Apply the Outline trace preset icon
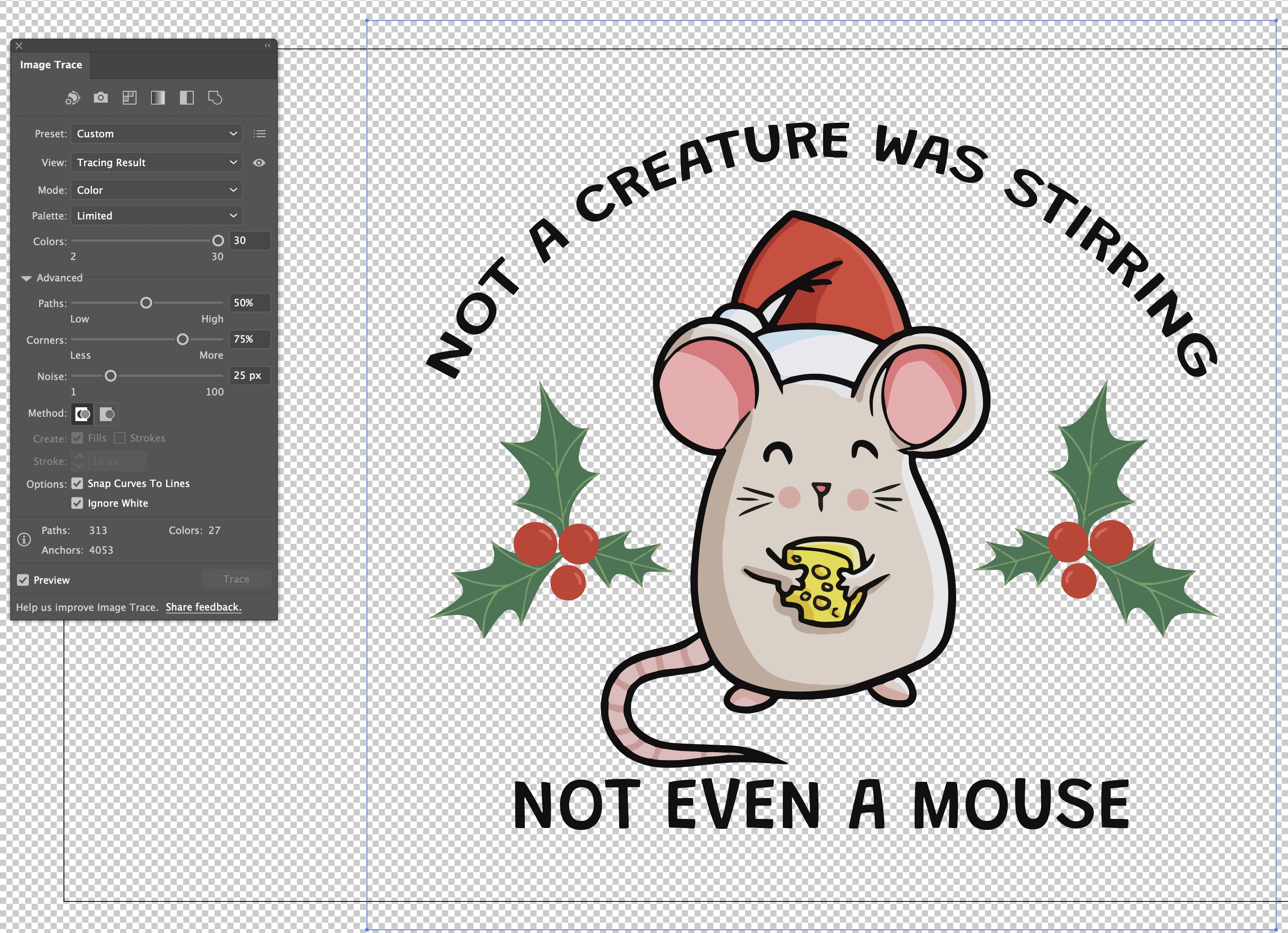 click(216, 97)
